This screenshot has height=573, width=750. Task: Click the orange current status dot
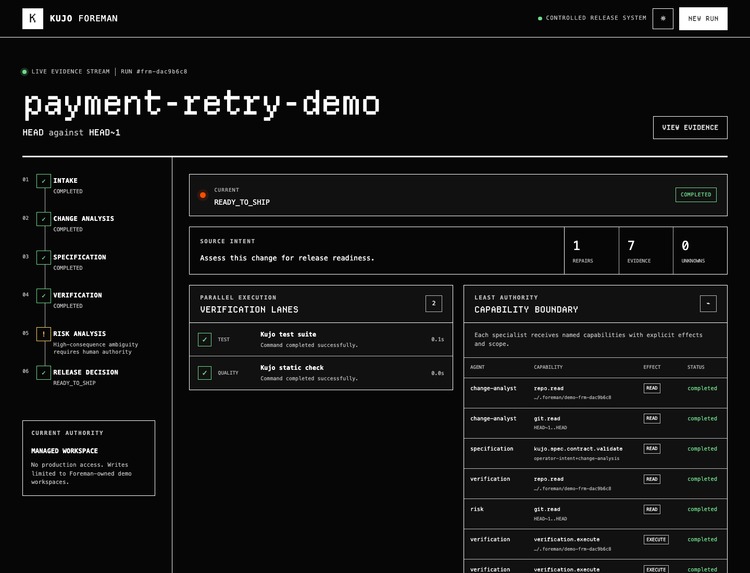(203, 195)
